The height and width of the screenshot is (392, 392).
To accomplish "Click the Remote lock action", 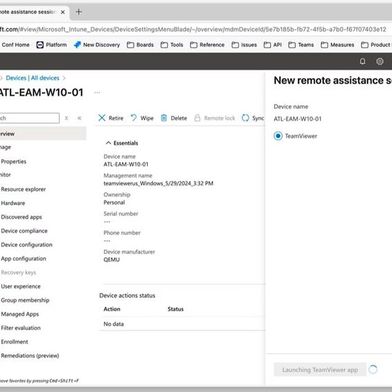I will [214, 118].
